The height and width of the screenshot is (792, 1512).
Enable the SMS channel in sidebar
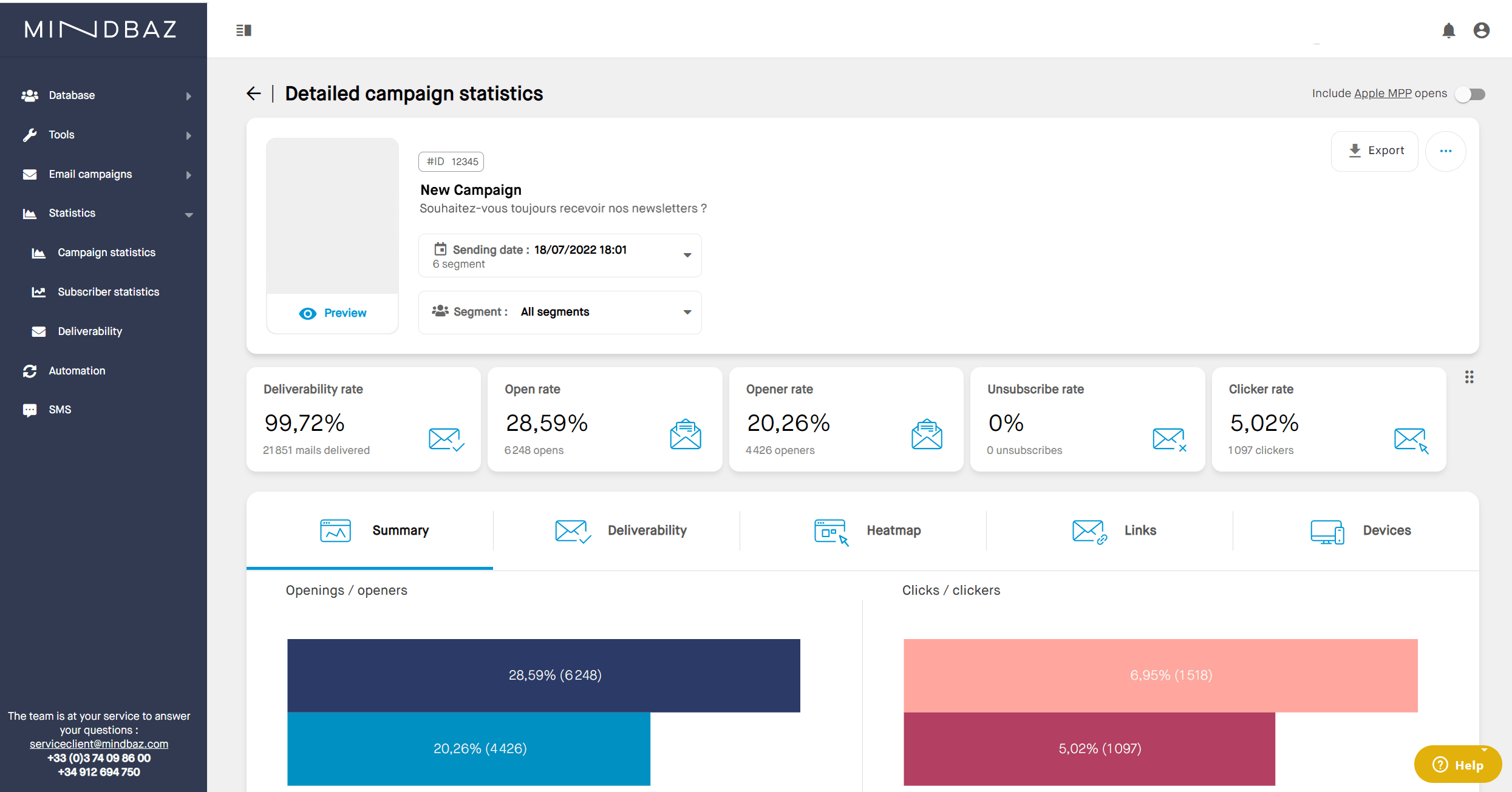[59, 409]
